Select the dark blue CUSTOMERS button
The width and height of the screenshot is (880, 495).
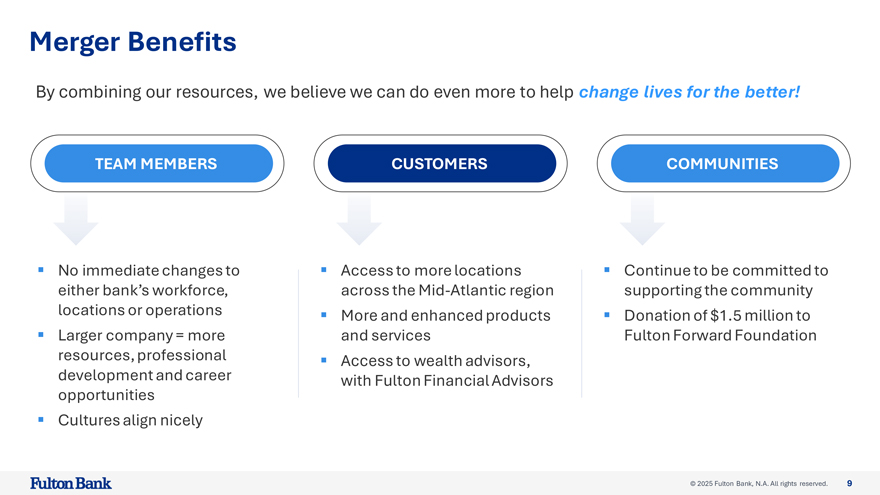click(x=441, y=164)
